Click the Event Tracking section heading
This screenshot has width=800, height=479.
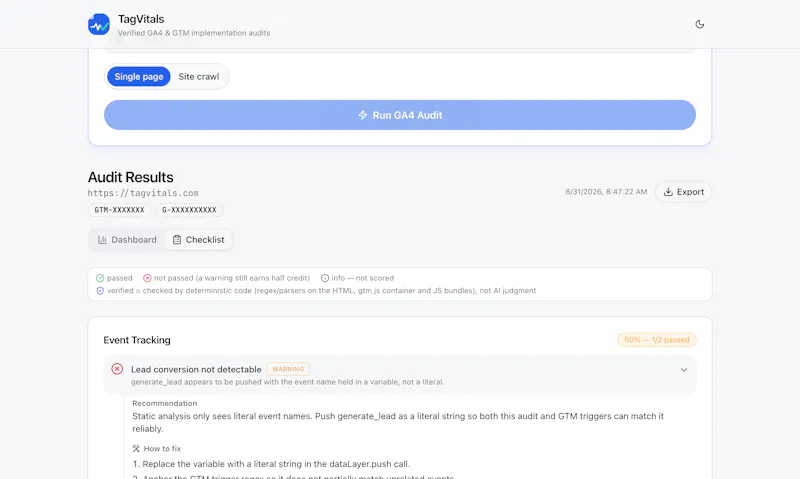pos(137,340)
